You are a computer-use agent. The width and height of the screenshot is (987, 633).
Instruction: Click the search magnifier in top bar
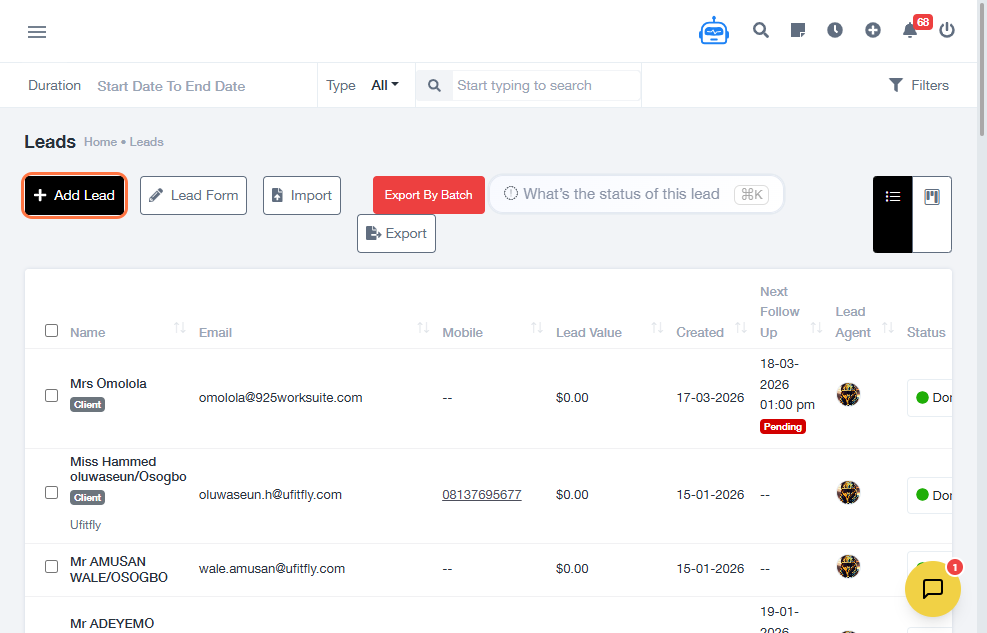click(x=761, y=31)
